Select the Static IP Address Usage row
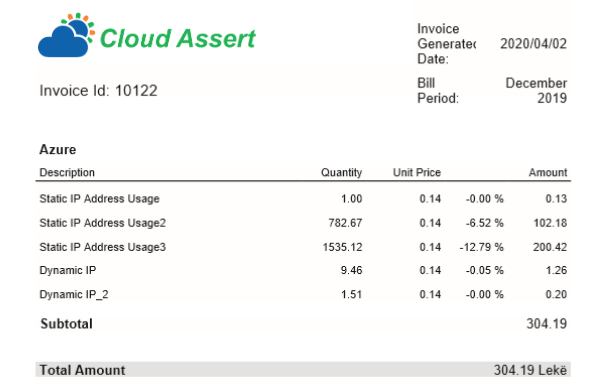 (x=303, y=199)
